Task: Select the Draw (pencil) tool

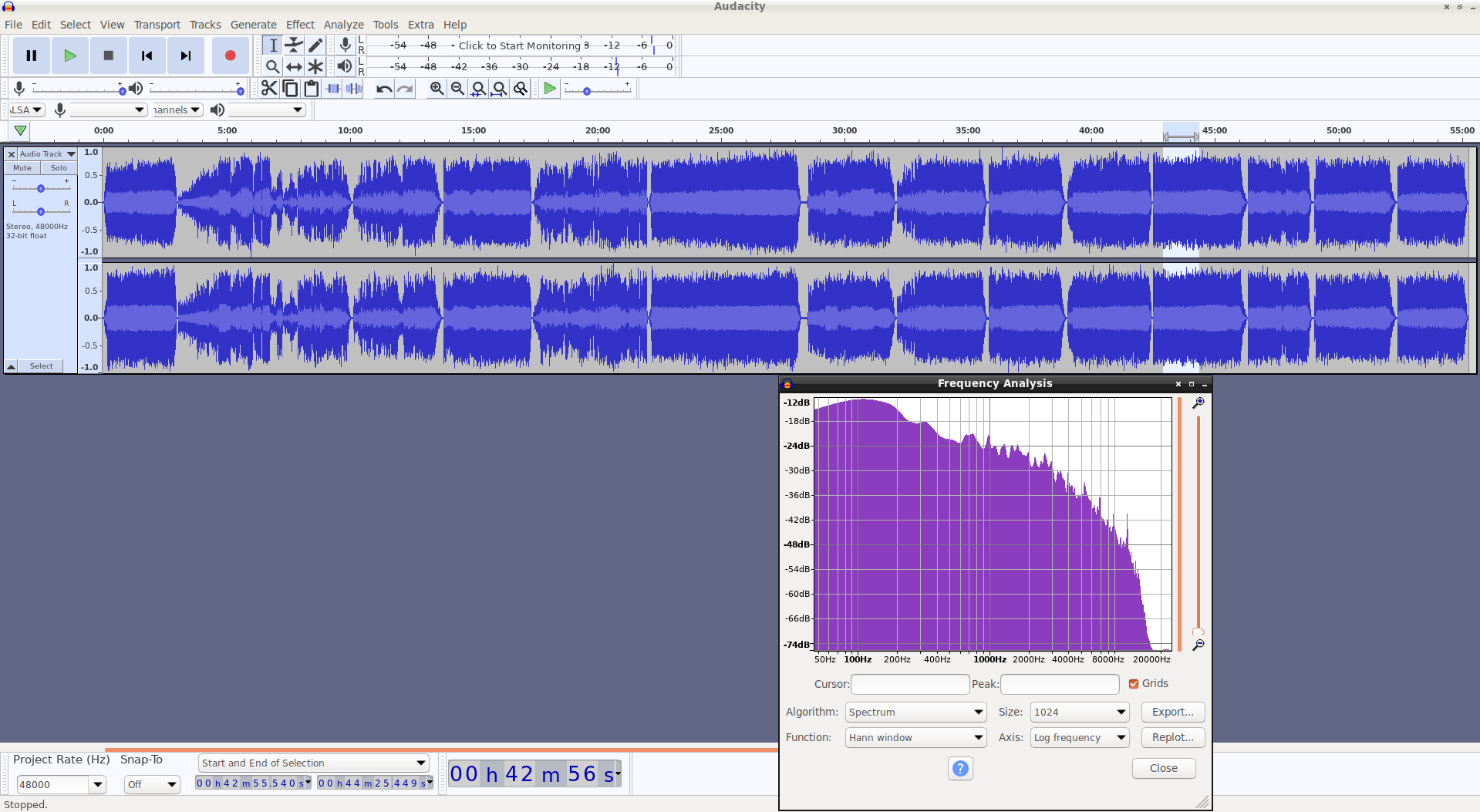Action: coord(315,45)
